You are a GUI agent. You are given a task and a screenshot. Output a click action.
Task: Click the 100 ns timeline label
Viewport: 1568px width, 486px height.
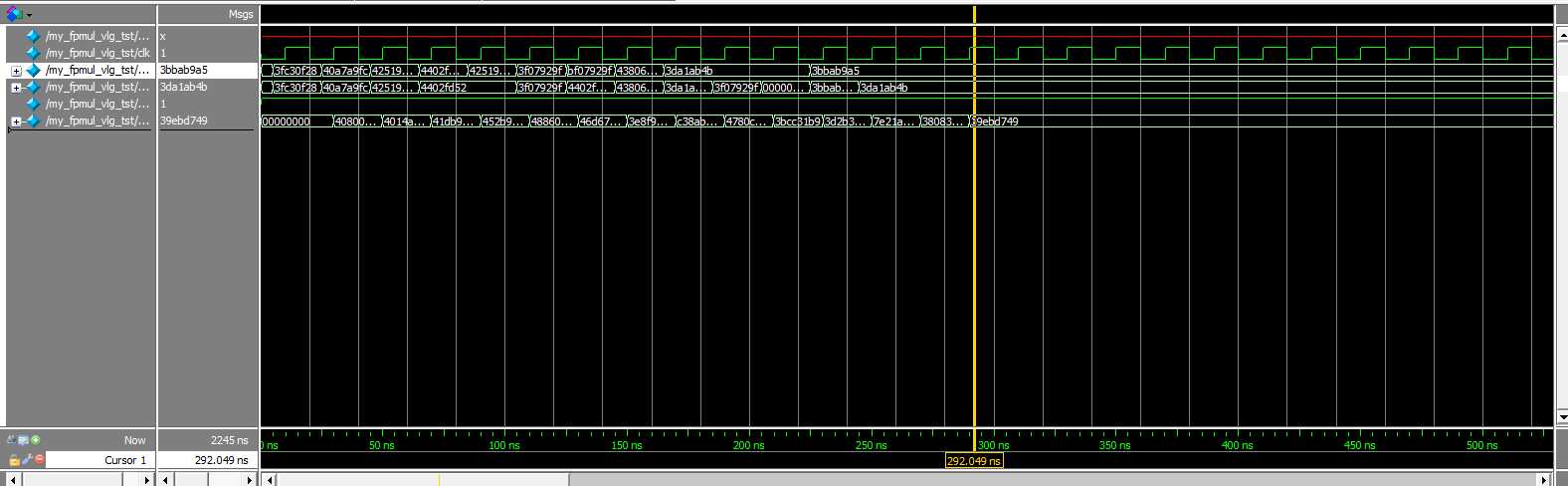(x=504, y=445)
